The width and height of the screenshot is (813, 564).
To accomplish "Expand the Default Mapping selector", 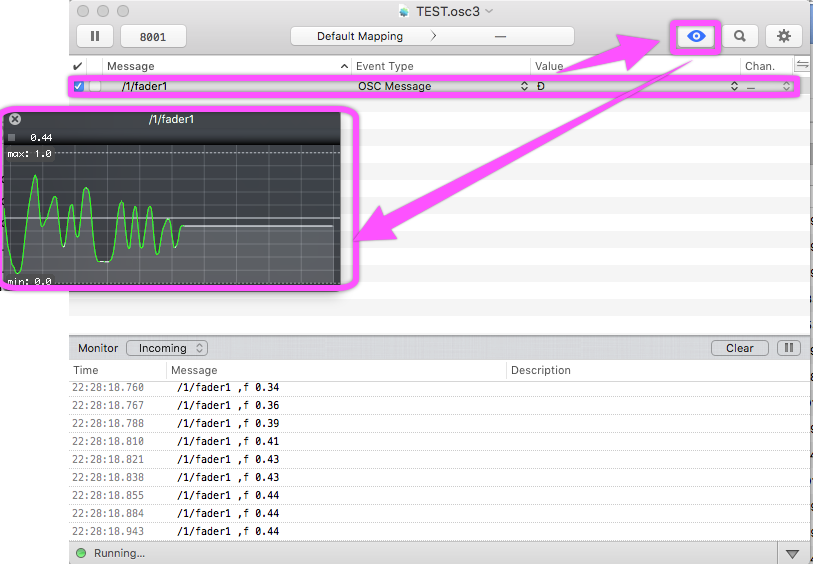I will click(432, 36).
